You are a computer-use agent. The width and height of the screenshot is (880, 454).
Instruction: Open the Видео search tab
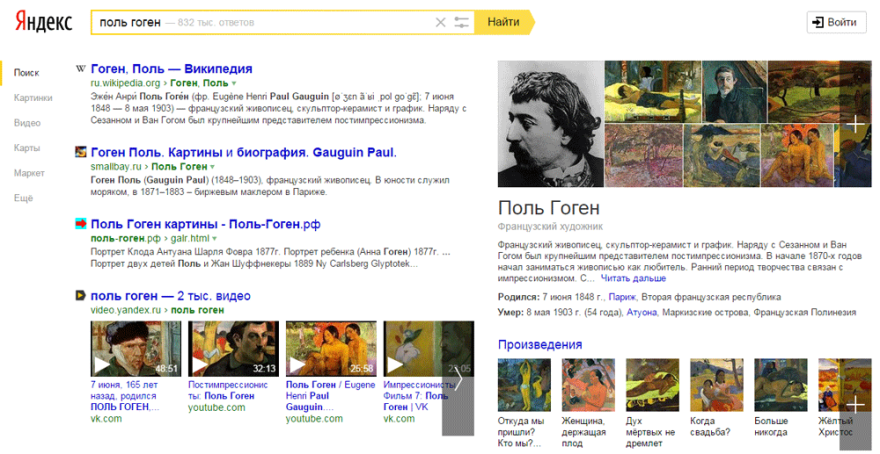click(x=27, y=123)
